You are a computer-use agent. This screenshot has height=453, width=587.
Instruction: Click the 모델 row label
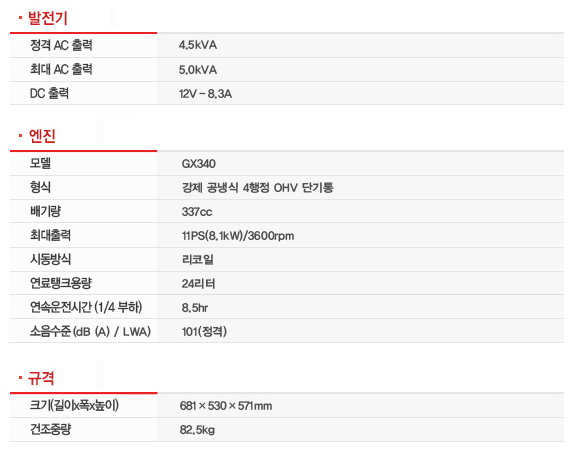[x=40, y=163]
